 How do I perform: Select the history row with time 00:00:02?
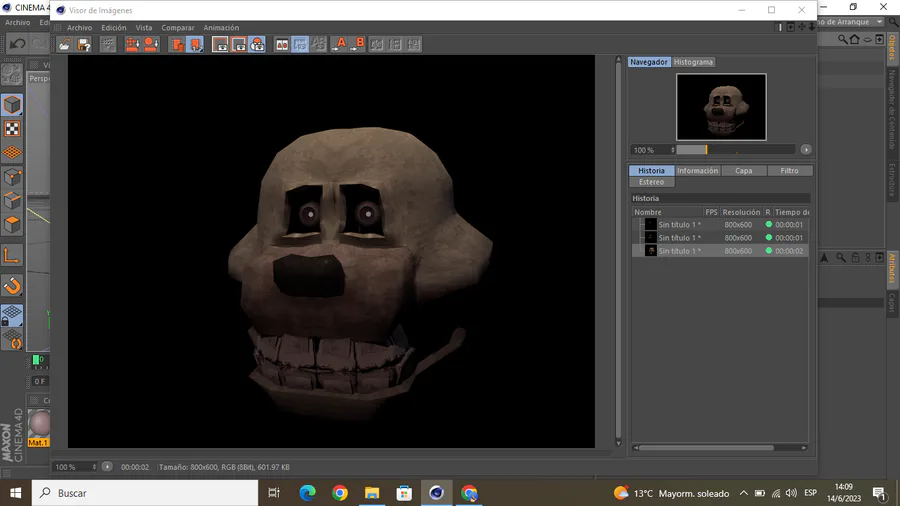point(720,251)
